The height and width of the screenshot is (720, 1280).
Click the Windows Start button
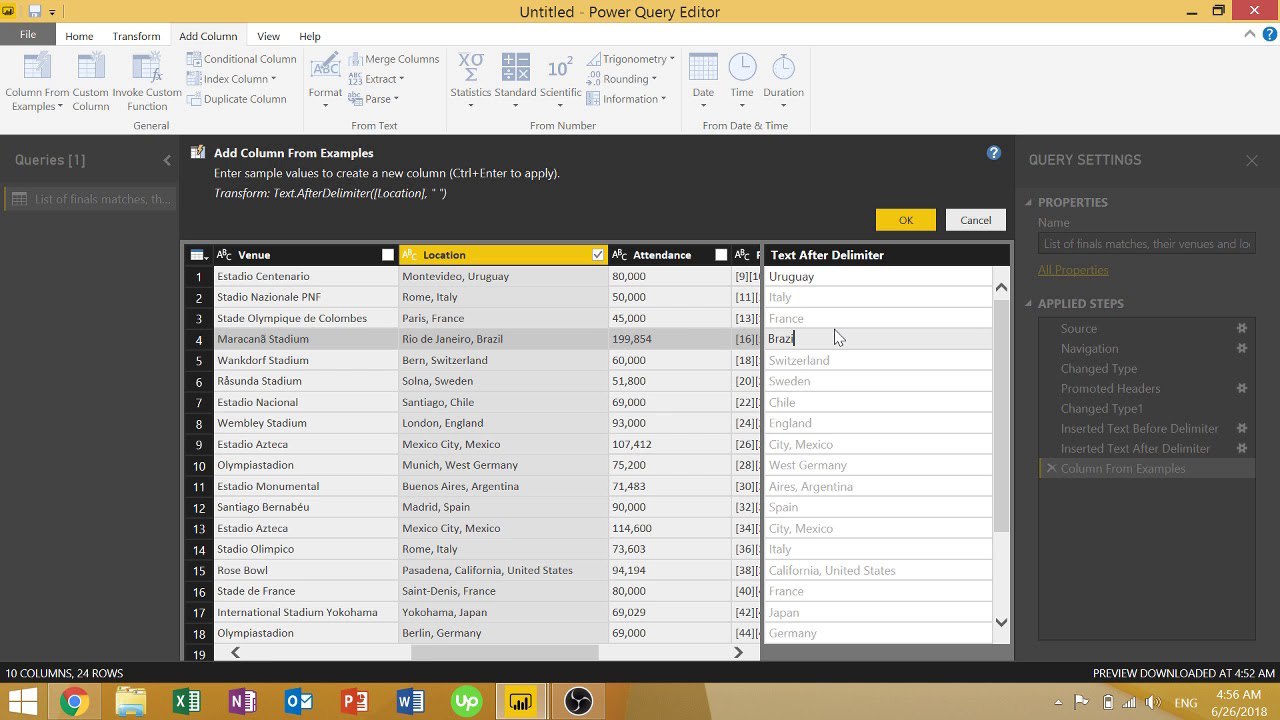pyautogui.click(x=22, y=702)
